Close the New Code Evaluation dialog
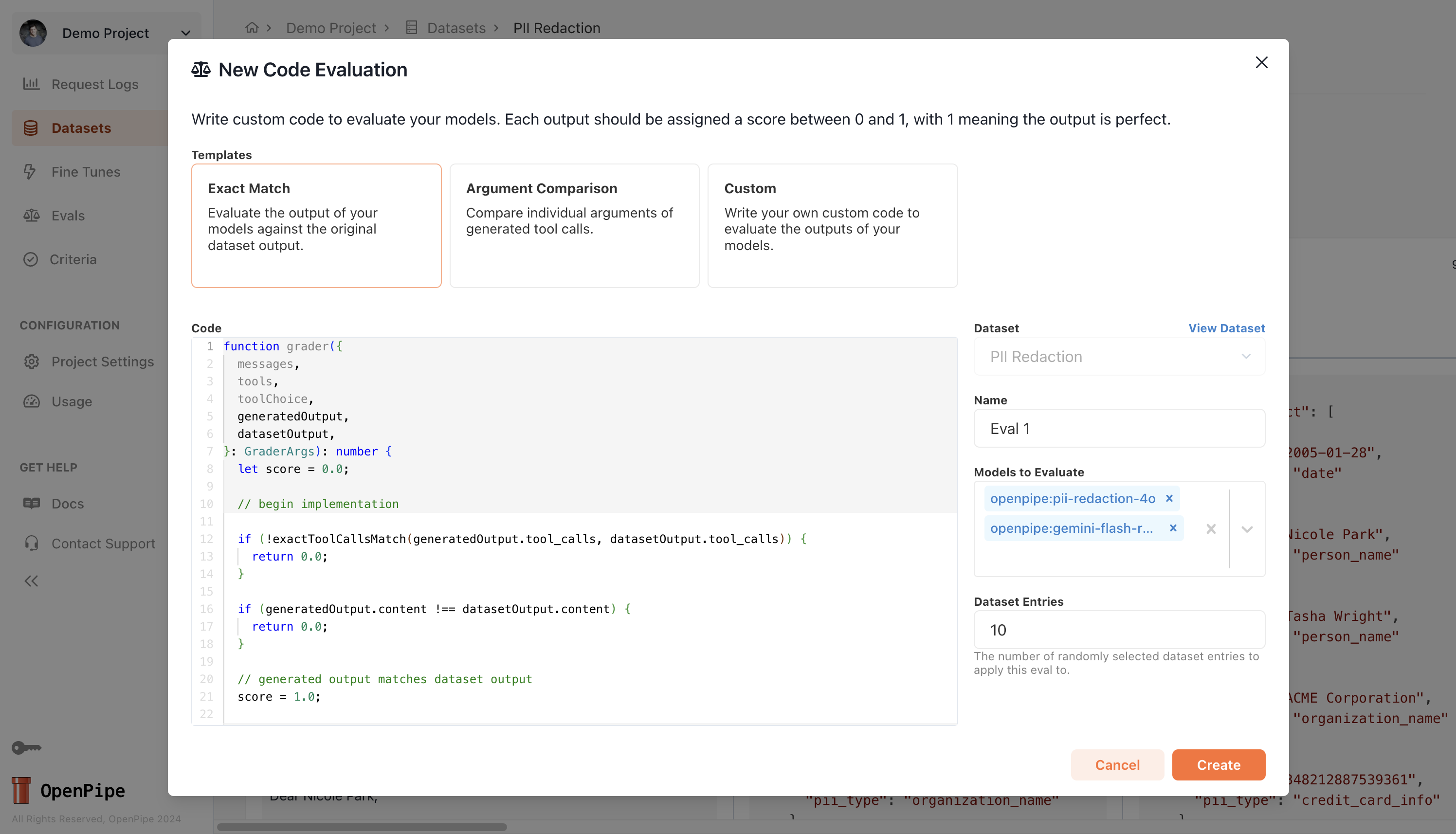The width and height of the screenshot is (1456, 834). (1261, 62)
